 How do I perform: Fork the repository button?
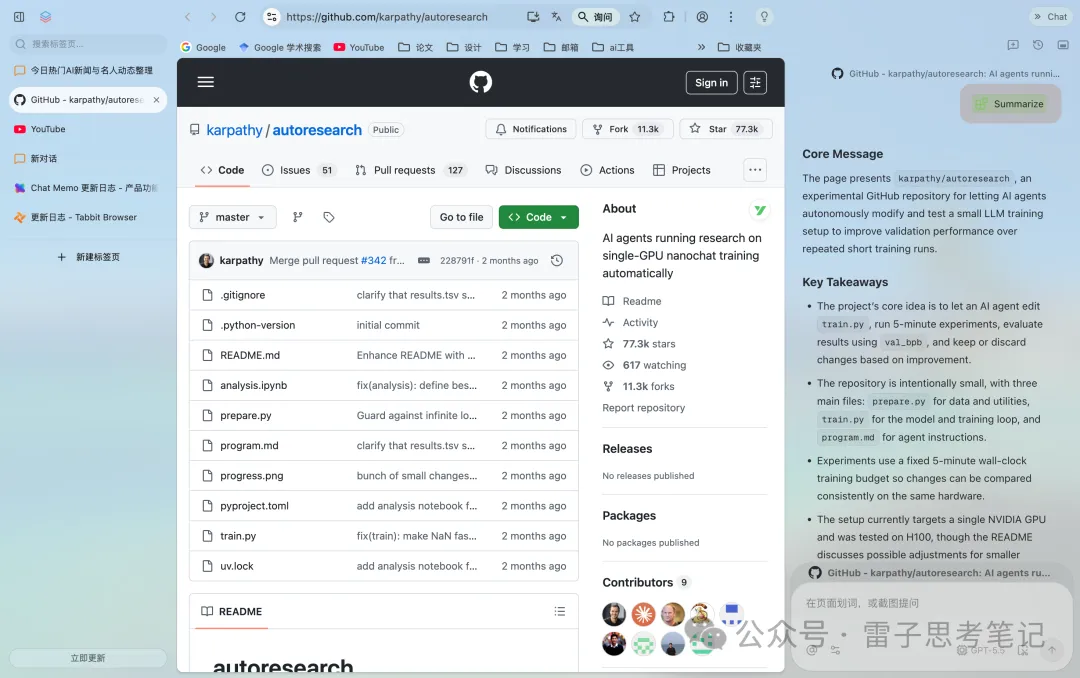[x=627, y=129]
